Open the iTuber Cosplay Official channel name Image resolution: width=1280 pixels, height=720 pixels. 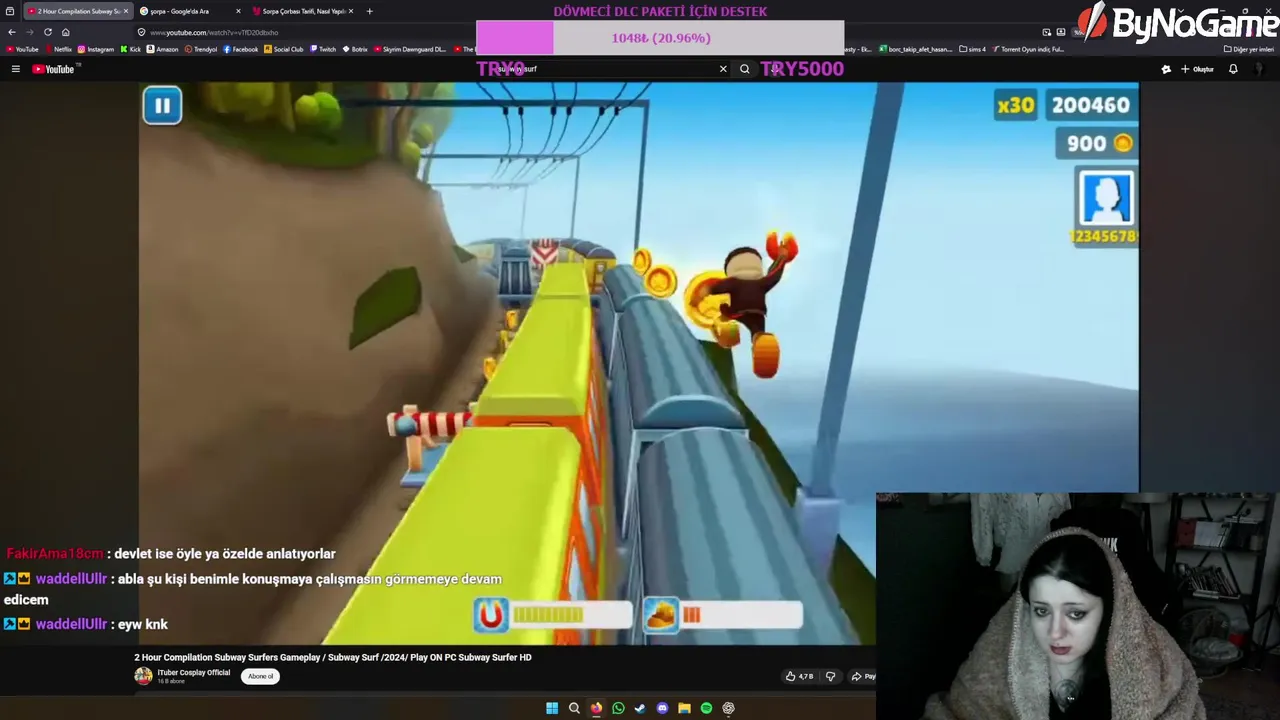[x=194, y=672]
